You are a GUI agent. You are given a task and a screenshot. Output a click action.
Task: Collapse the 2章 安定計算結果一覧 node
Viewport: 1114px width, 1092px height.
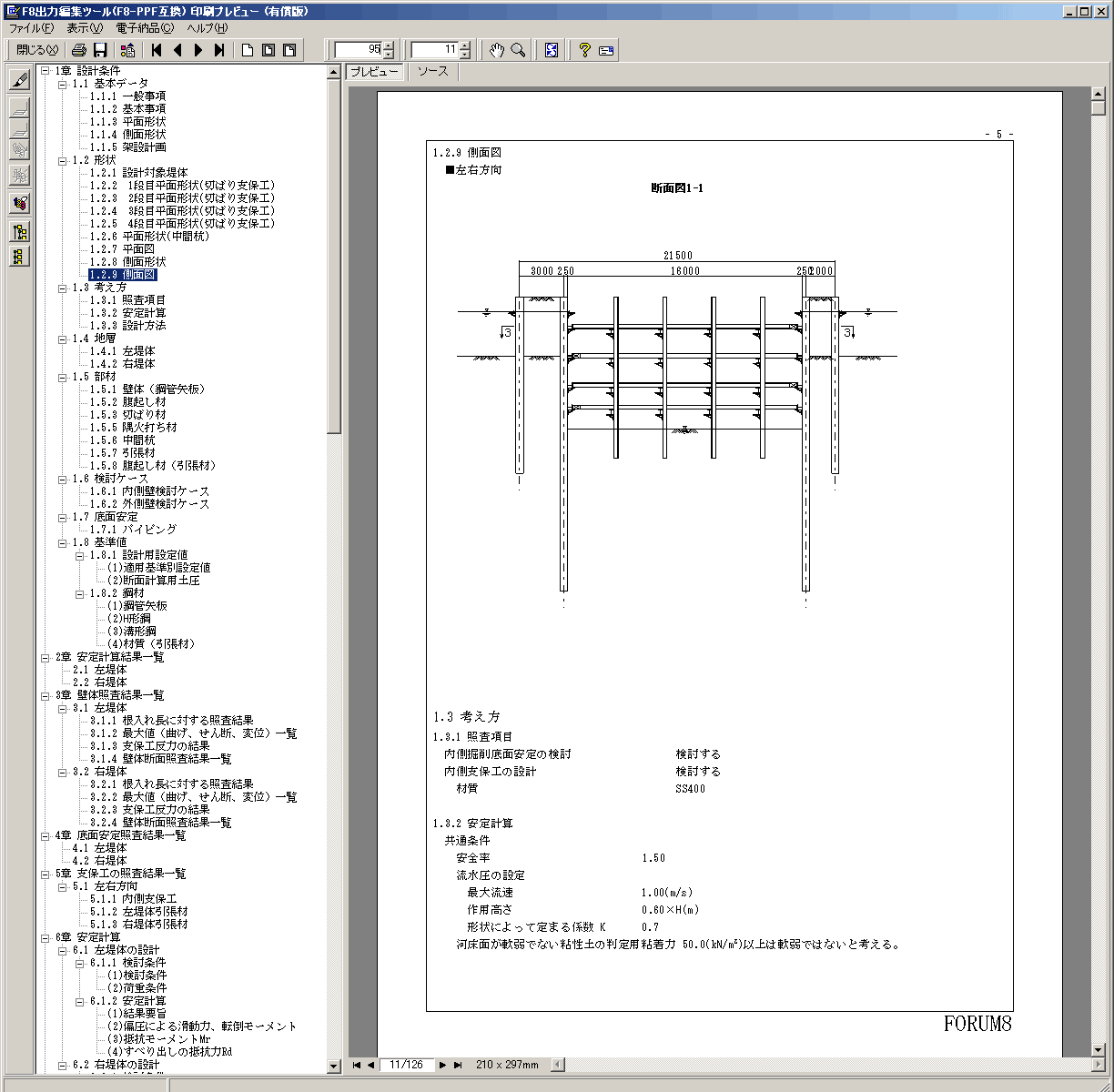pos(46,656)
